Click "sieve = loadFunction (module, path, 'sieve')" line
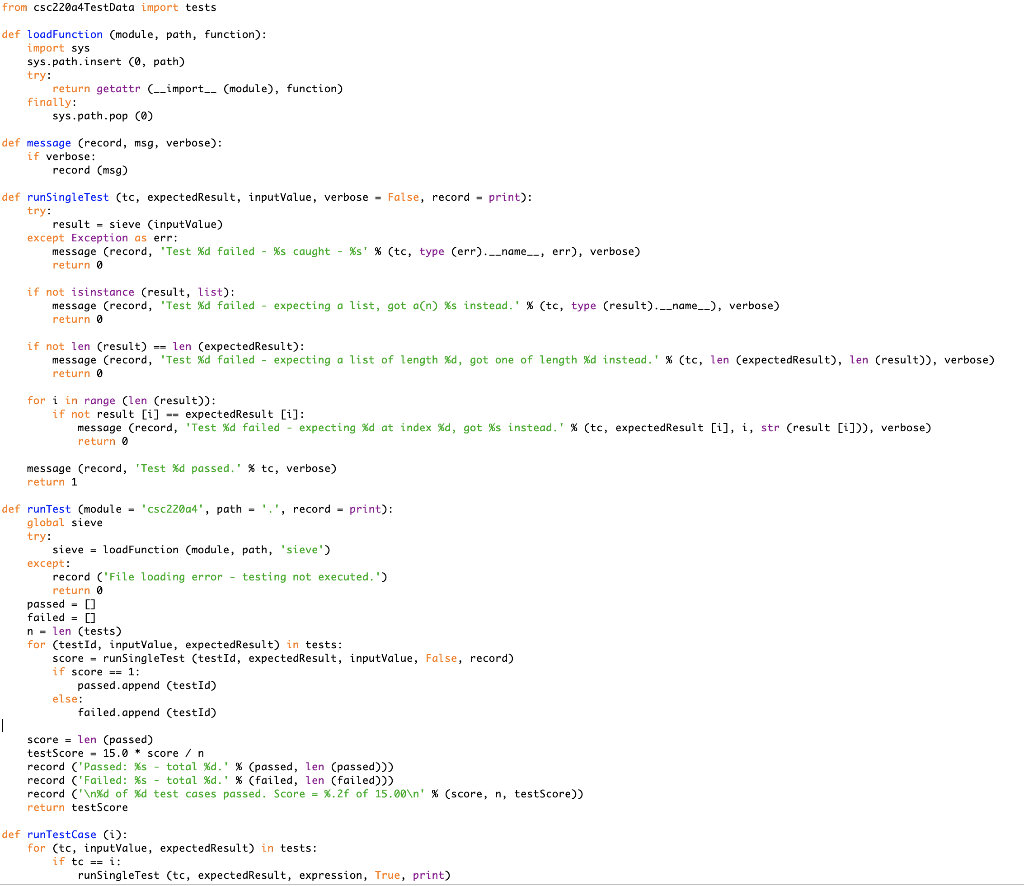This screenshot has width=1024, height=886. [x=191, y=550]
